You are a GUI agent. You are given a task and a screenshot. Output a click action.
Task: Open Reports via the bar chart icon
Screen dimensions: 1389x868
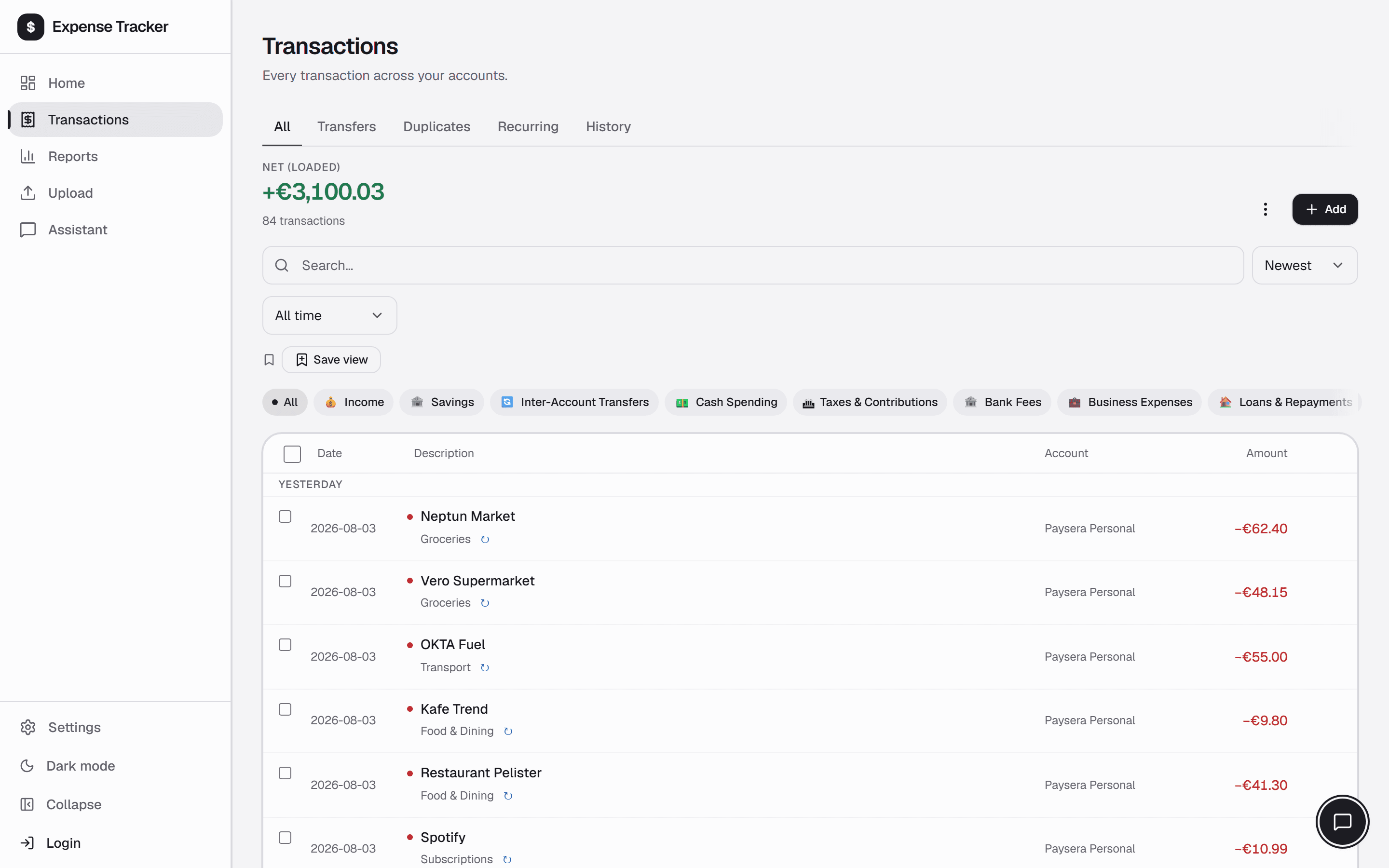tap(27, 156)
